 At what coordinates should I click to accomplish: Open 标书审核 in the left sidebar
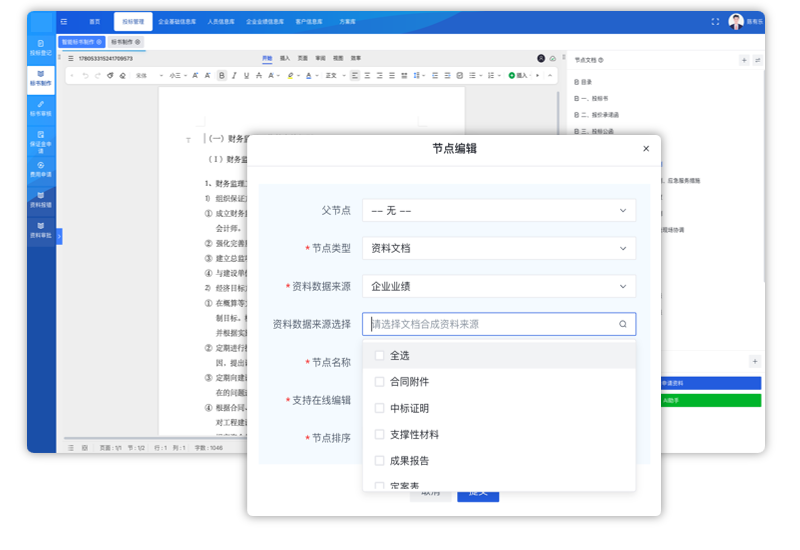[x=41, y=109]
